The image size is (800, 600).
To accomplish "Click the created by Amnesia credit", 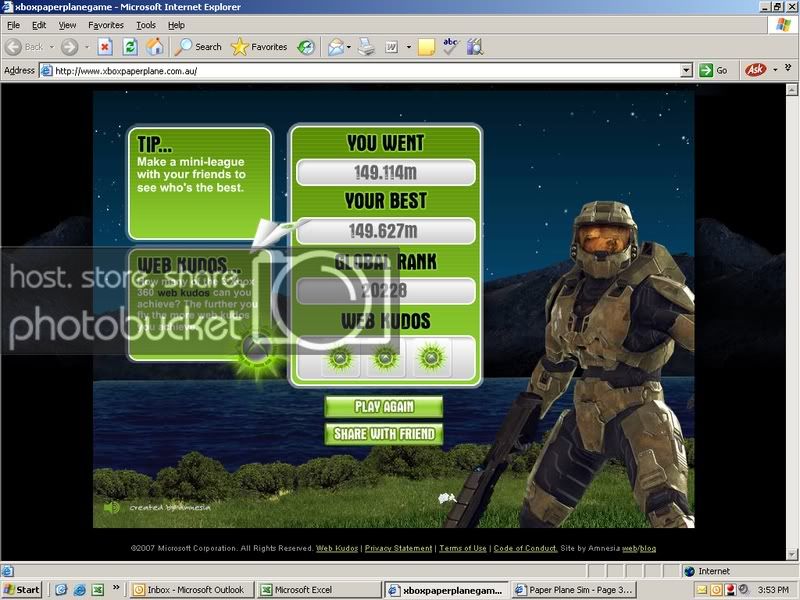I will point(170,508).
